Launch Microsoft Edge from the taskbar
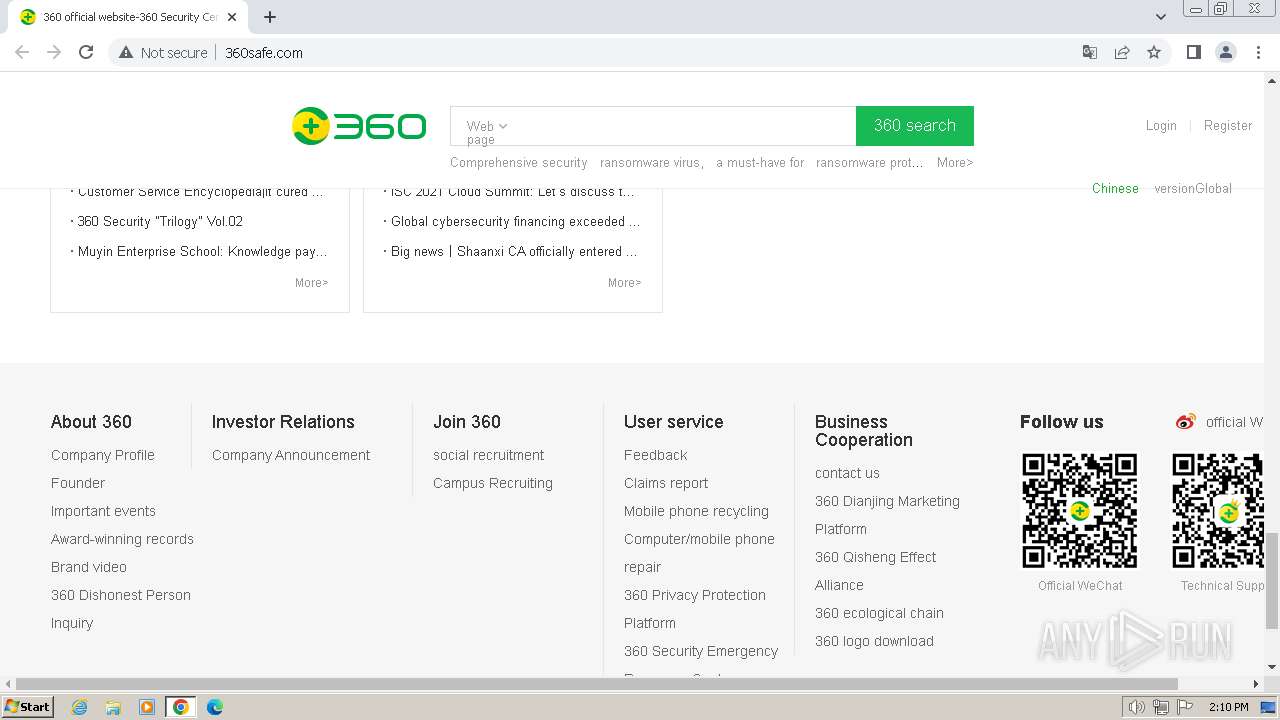The height and width of the screenshot is (720, 1280). point(214,707)
